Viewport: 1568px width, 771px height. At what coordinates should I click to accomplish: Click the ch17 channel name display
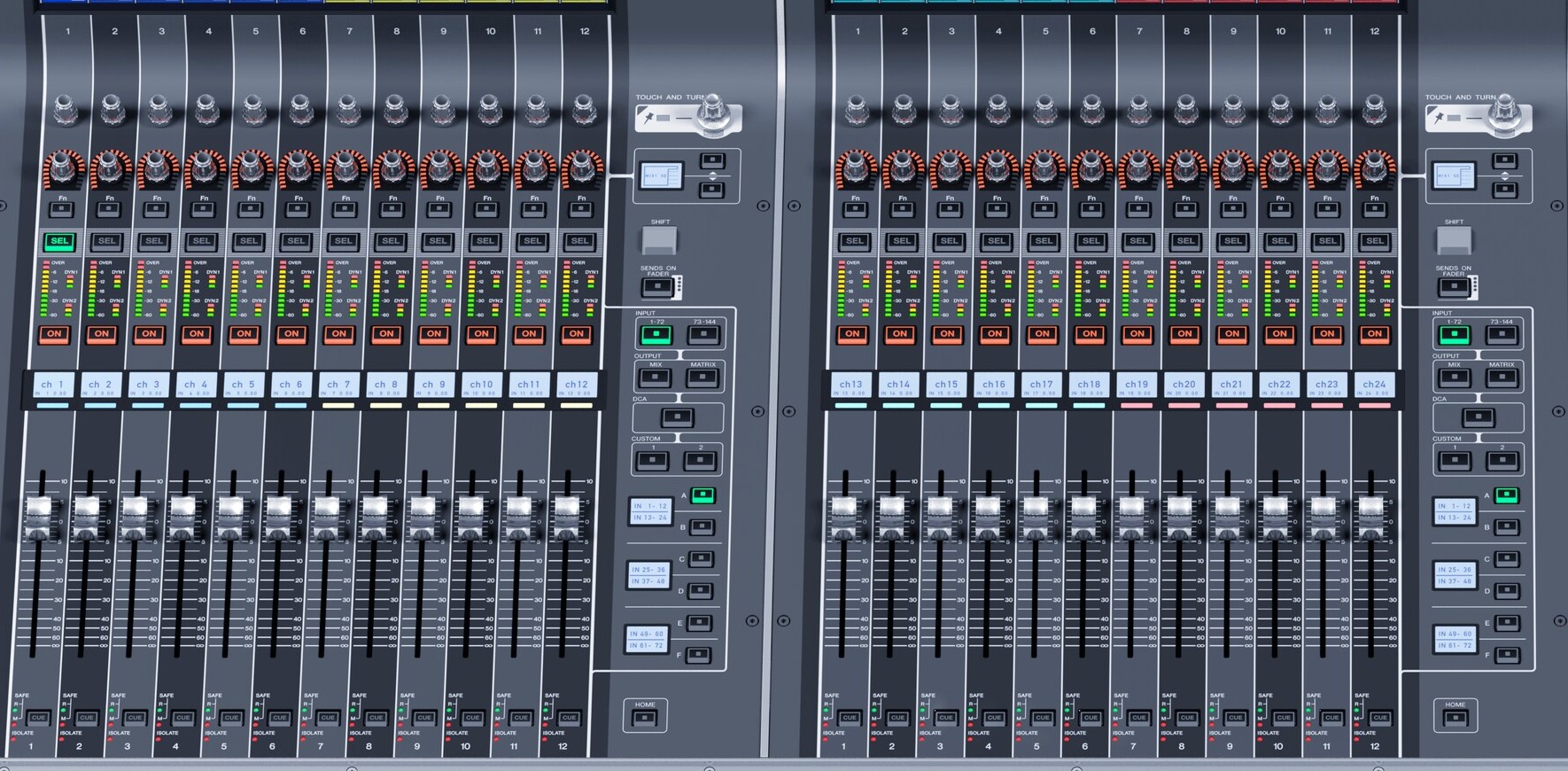pos(1042,385)
